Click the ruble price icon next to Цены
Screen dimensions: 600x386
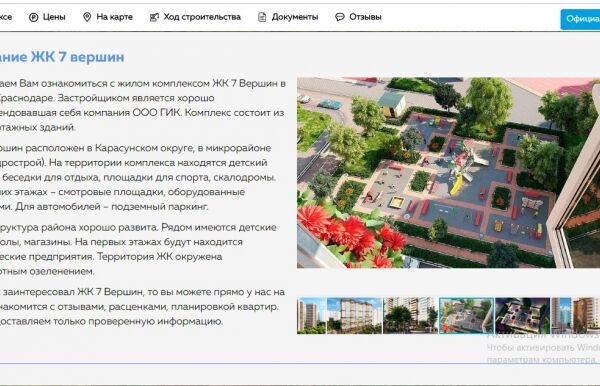pyautogui.click(x=33, y=17)
